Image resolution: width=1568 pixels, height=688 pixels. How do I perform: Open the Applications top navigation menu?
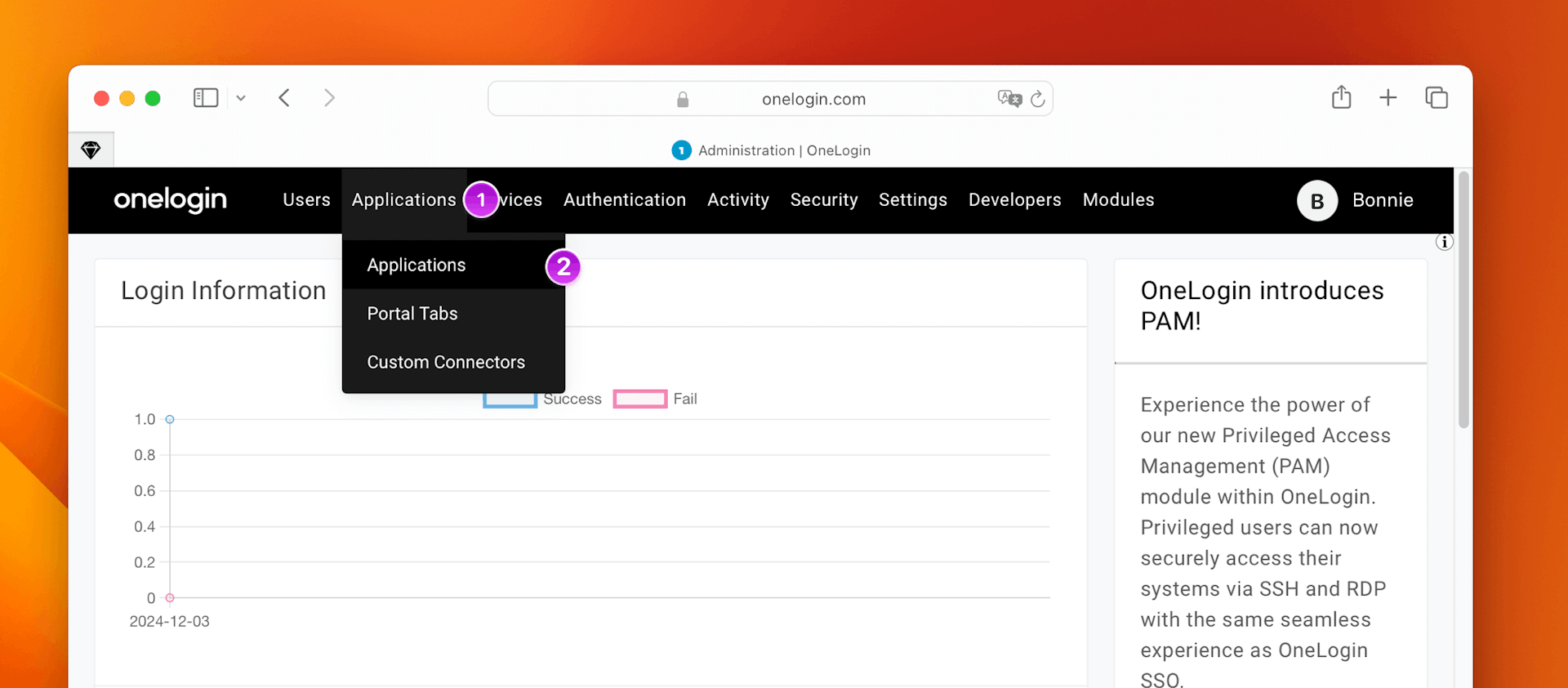[403, 200]
